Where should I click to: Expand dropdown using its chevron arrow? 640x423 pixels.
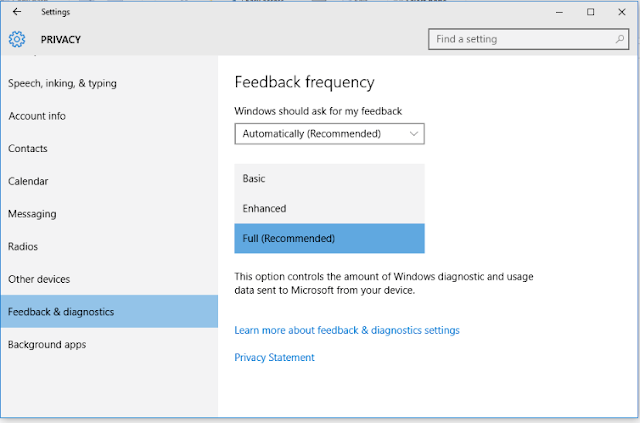pyautogui.click(x=413, y=134)
